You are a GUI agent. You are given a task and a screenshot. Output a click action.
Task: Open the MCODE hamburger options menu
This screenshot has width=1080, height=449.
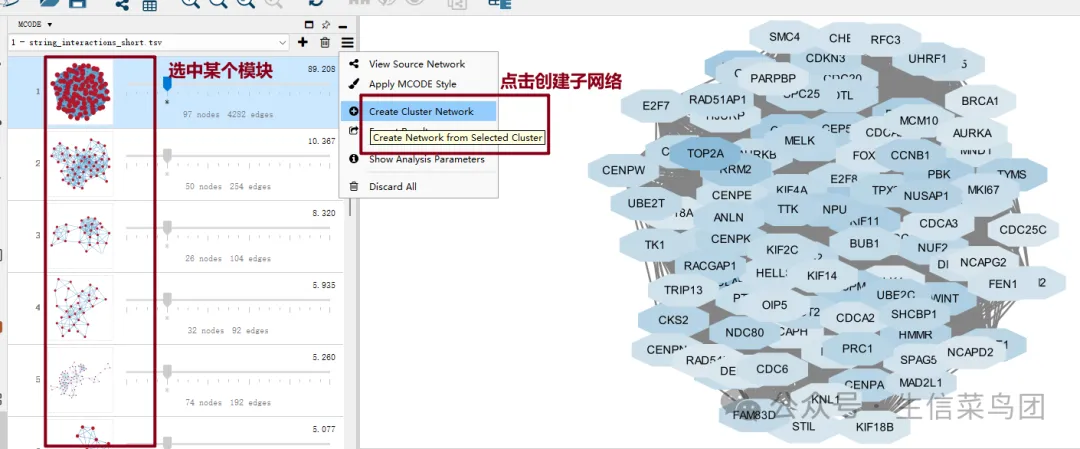click(x=347, y=43)
